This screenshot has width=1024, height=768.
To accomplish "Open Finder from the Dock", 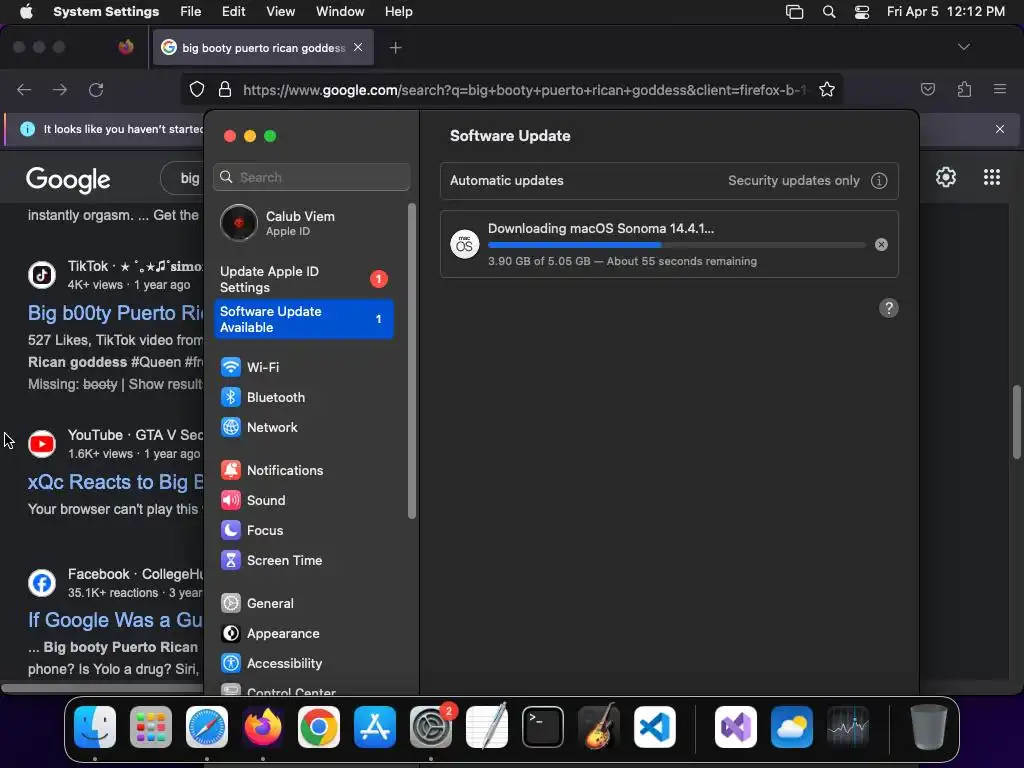I will 95,727.
